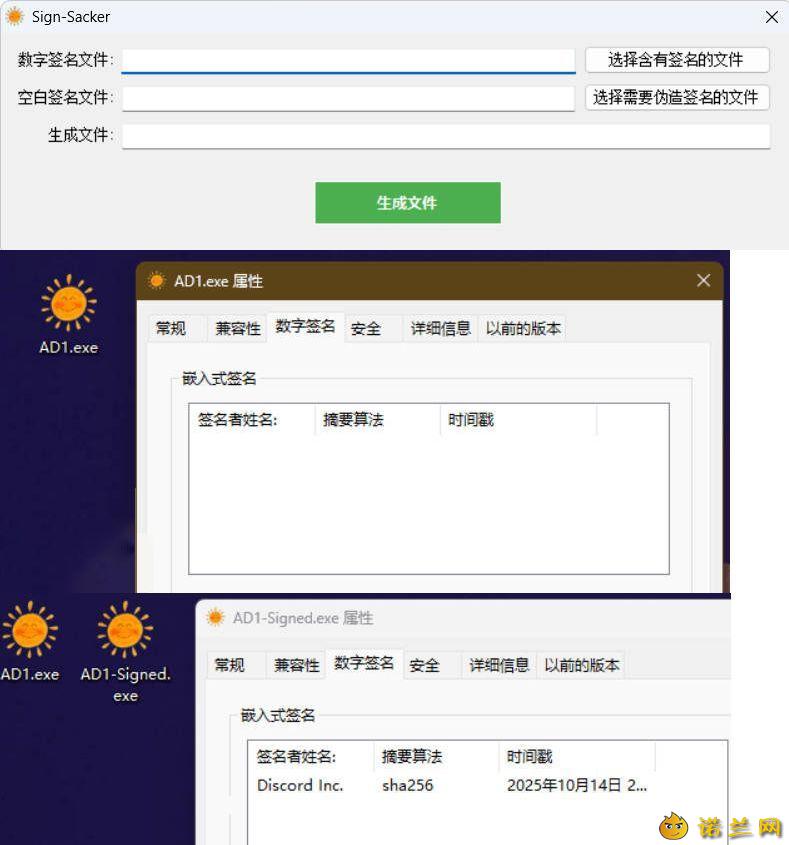The width and height of the screenshot is (789, 845).
Task: Open 数字签名 tab in AD1-Signed.exe 属性
Action: [364, 663]
